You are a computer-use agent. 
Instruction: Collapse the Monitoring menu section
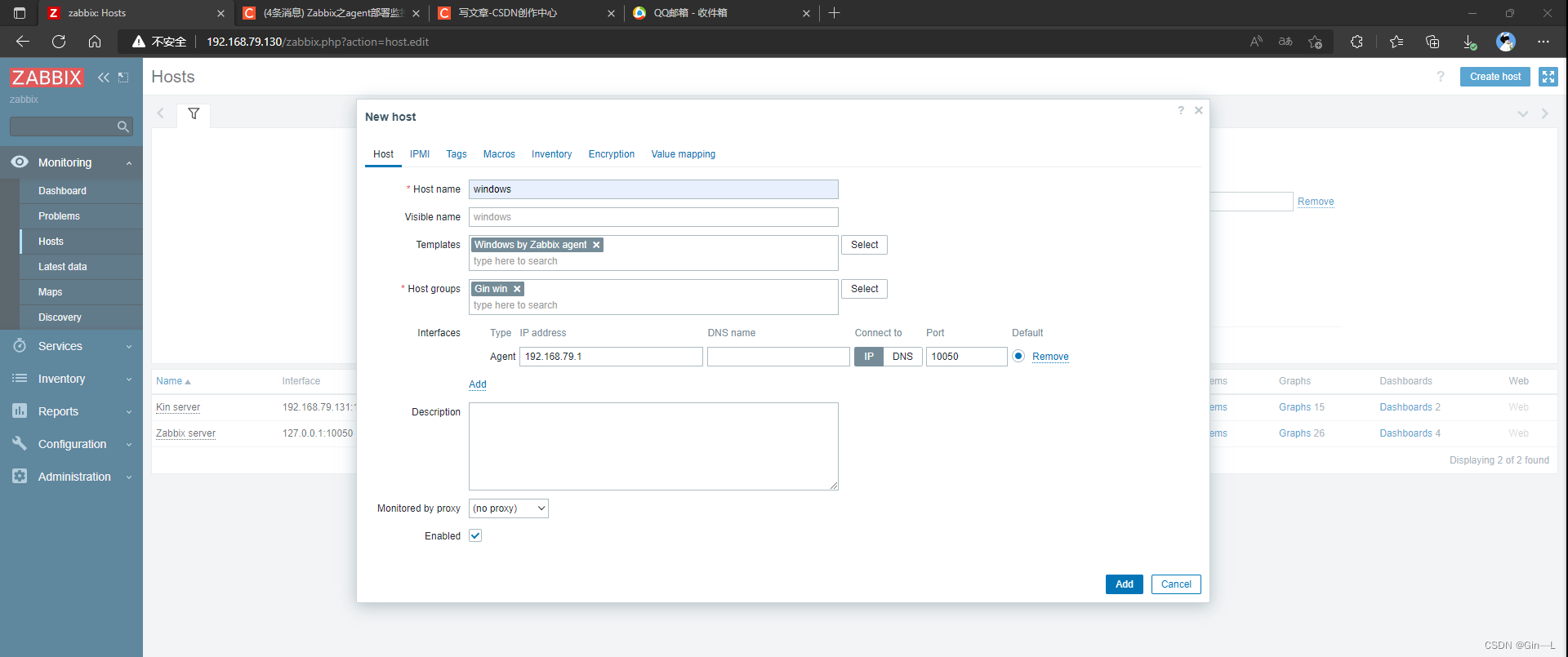click(x=72, y=162)
